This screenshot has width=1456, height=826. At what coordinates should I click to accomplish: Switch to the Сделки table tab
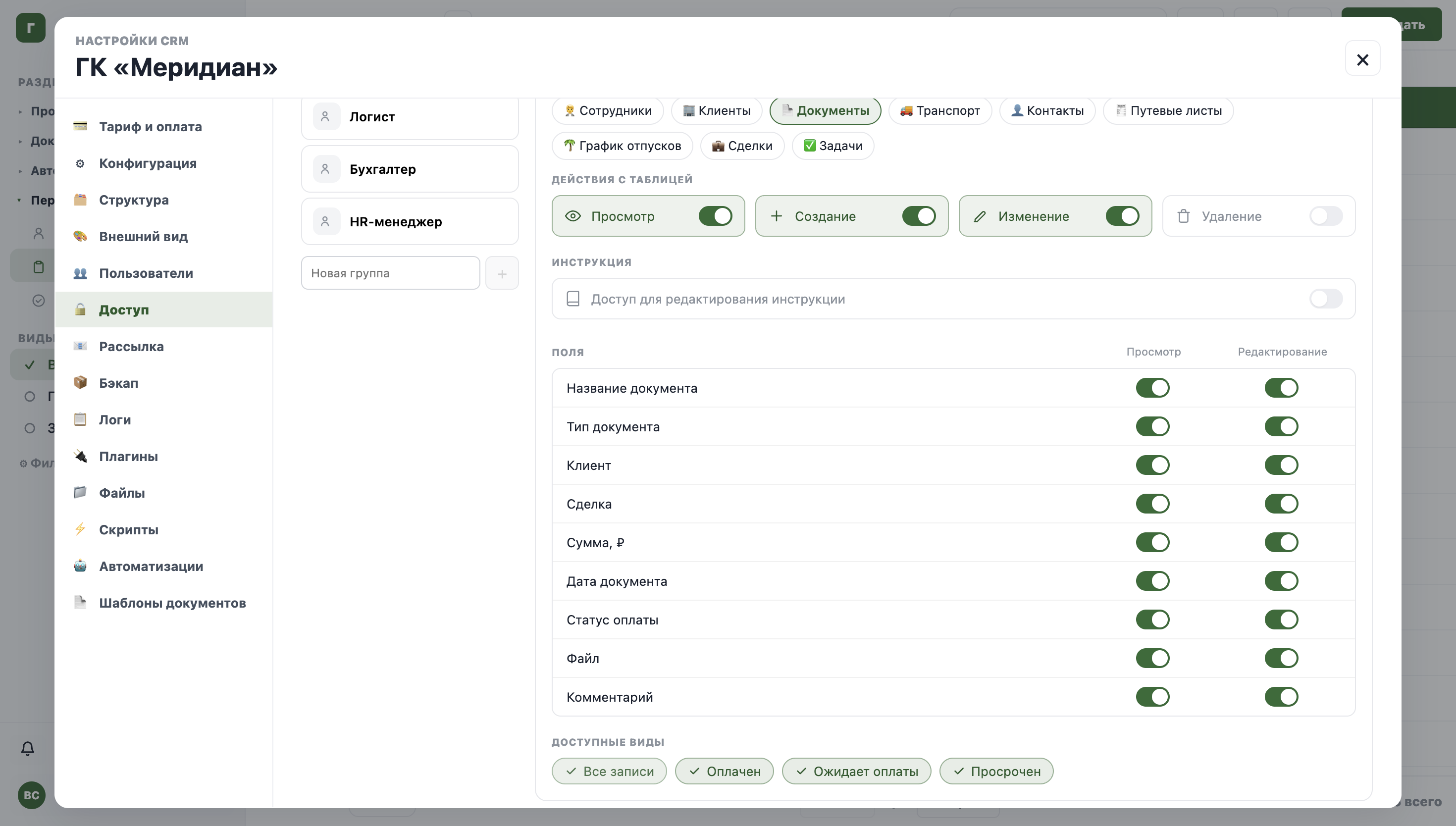click(x=742, y=146)
